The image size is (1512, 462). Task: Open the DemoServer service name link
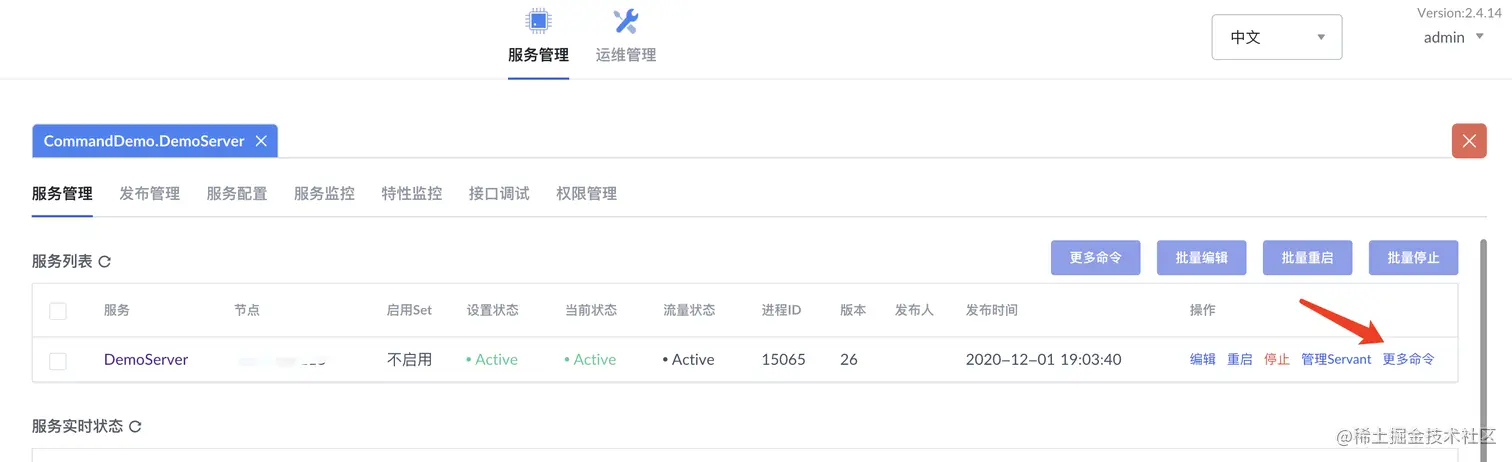[x=146, y=360]
